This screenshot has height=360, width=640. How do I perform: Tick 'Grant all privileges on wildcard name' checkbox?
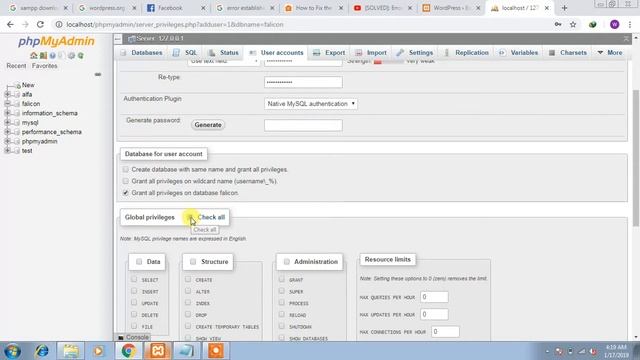point(125,181)
